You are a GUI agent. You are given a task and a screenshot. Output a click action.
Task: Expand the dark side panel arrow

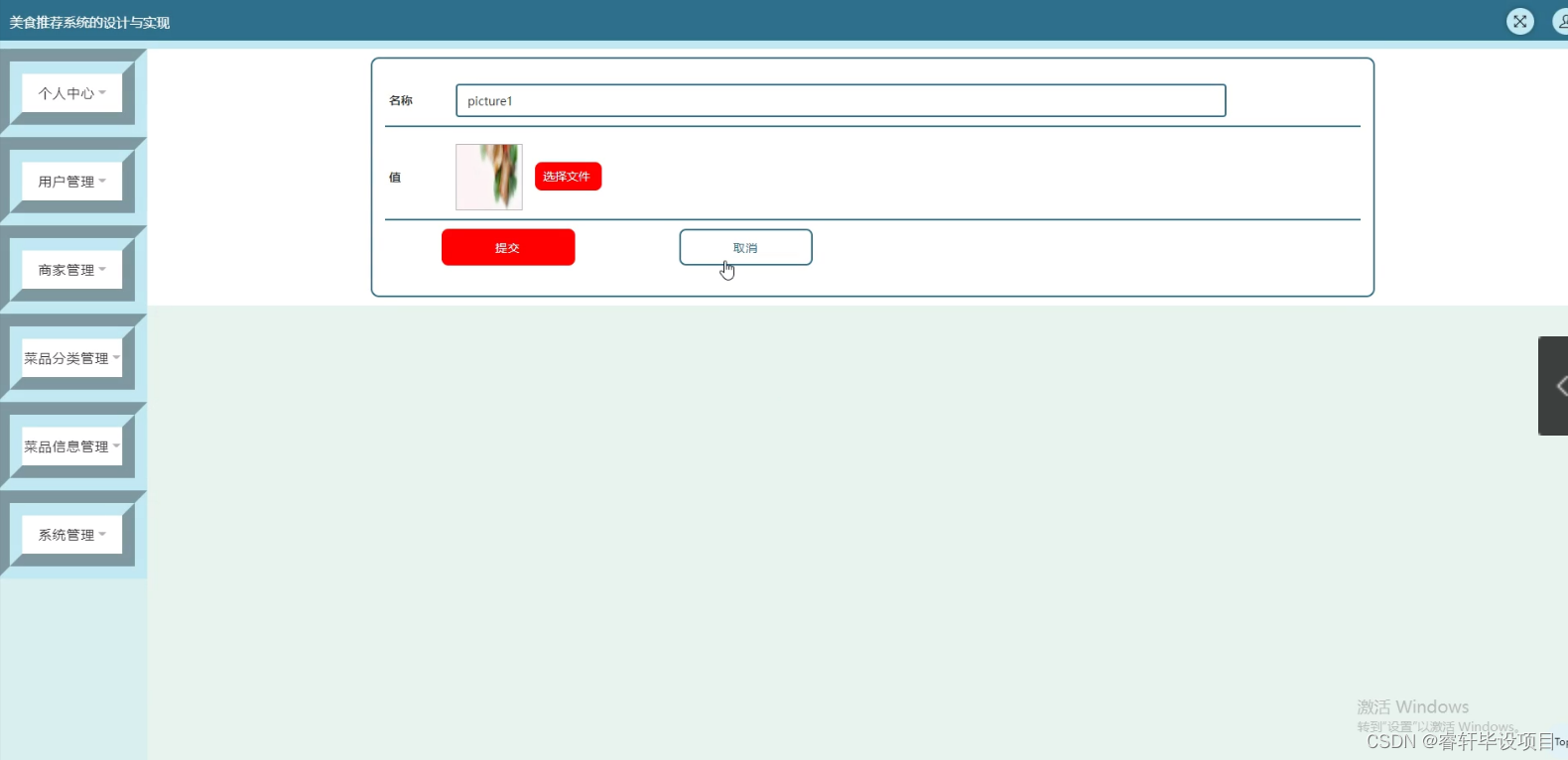click(x=1554, y=386)
